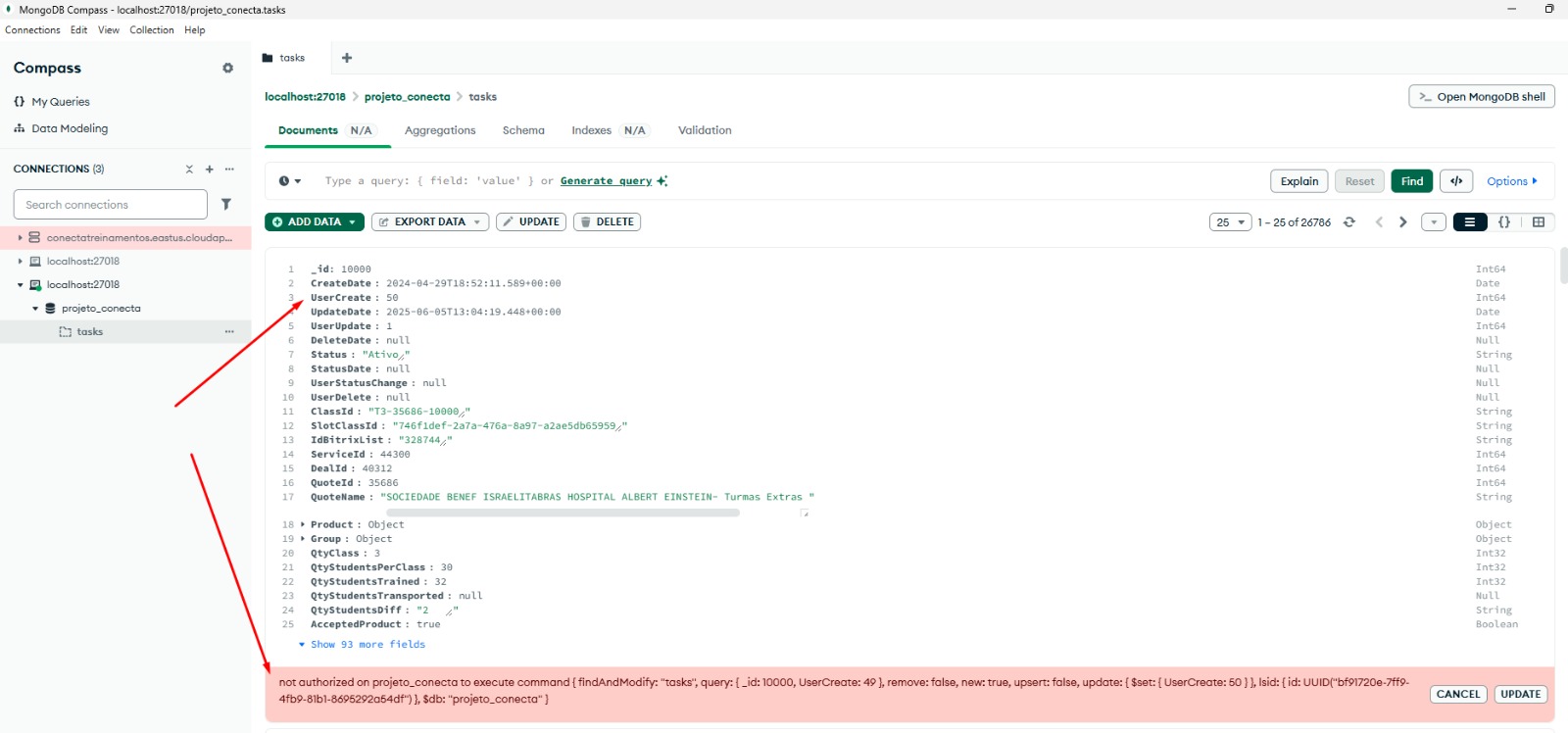Refresh the documents list

(1349, 222)
